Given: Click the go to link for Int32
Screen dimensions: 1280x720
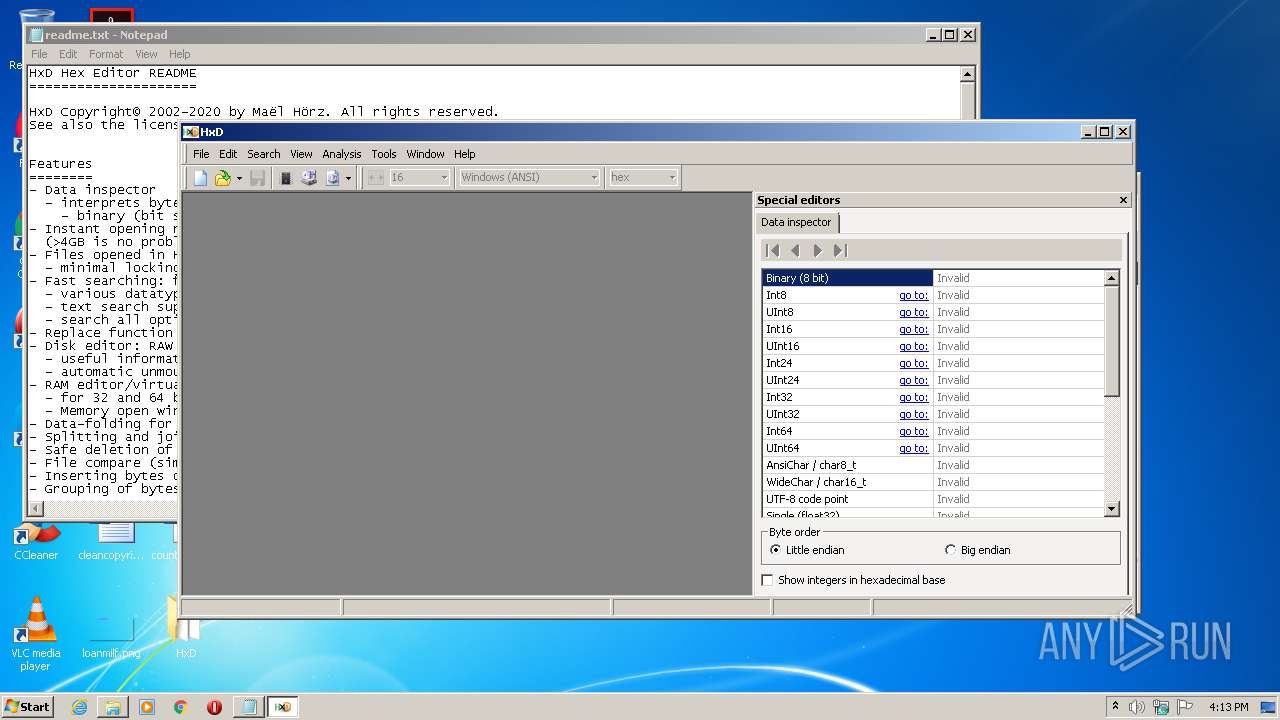Looking at the screenshot, I should pyautogui.click(x=913, y=397).
